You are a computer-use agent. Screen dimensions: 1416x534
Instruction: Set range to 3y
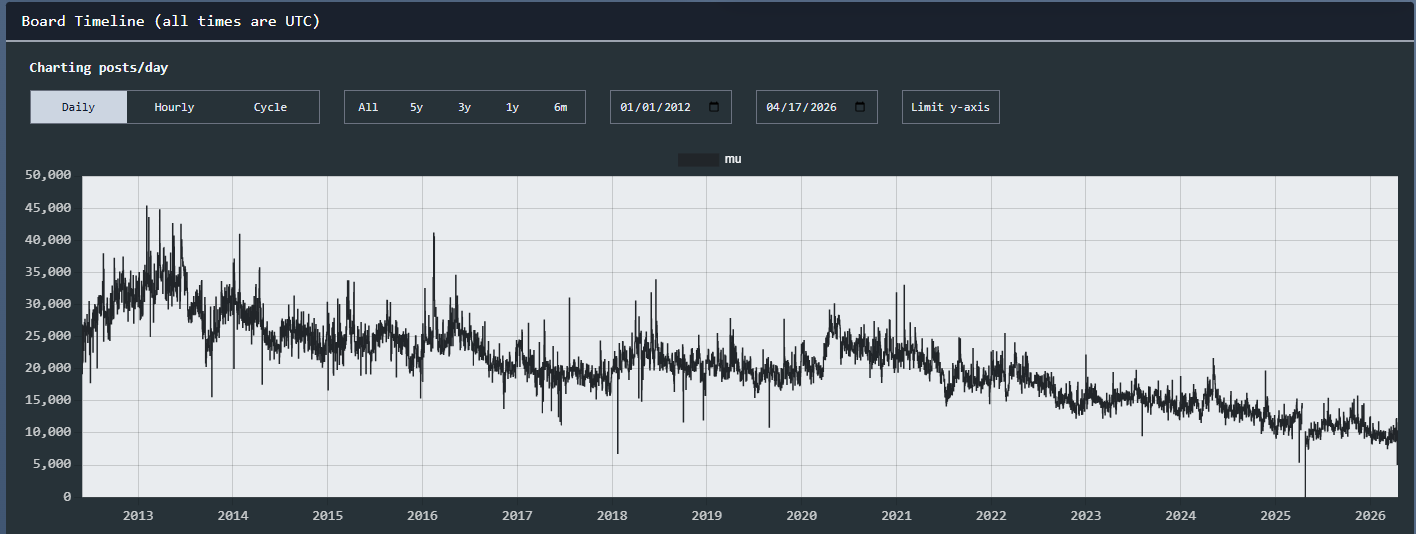click(x=464, y=107)
